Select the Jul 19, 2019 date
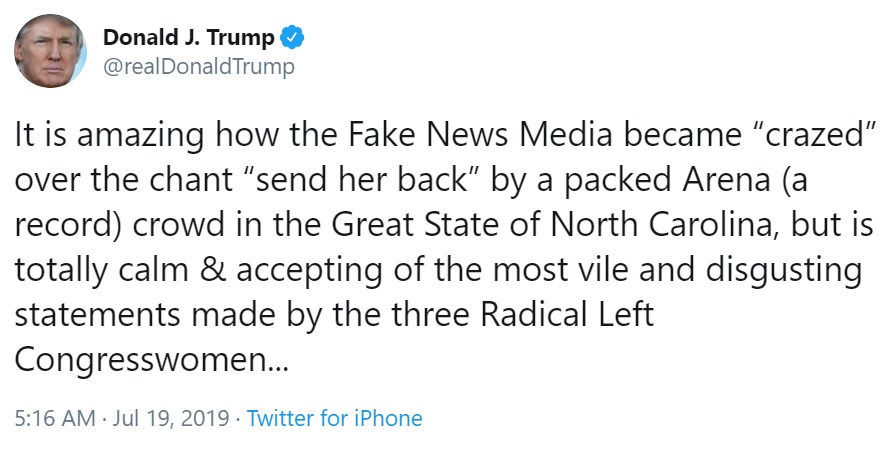Viewport: 895px width, 453px height. [171, 418]
